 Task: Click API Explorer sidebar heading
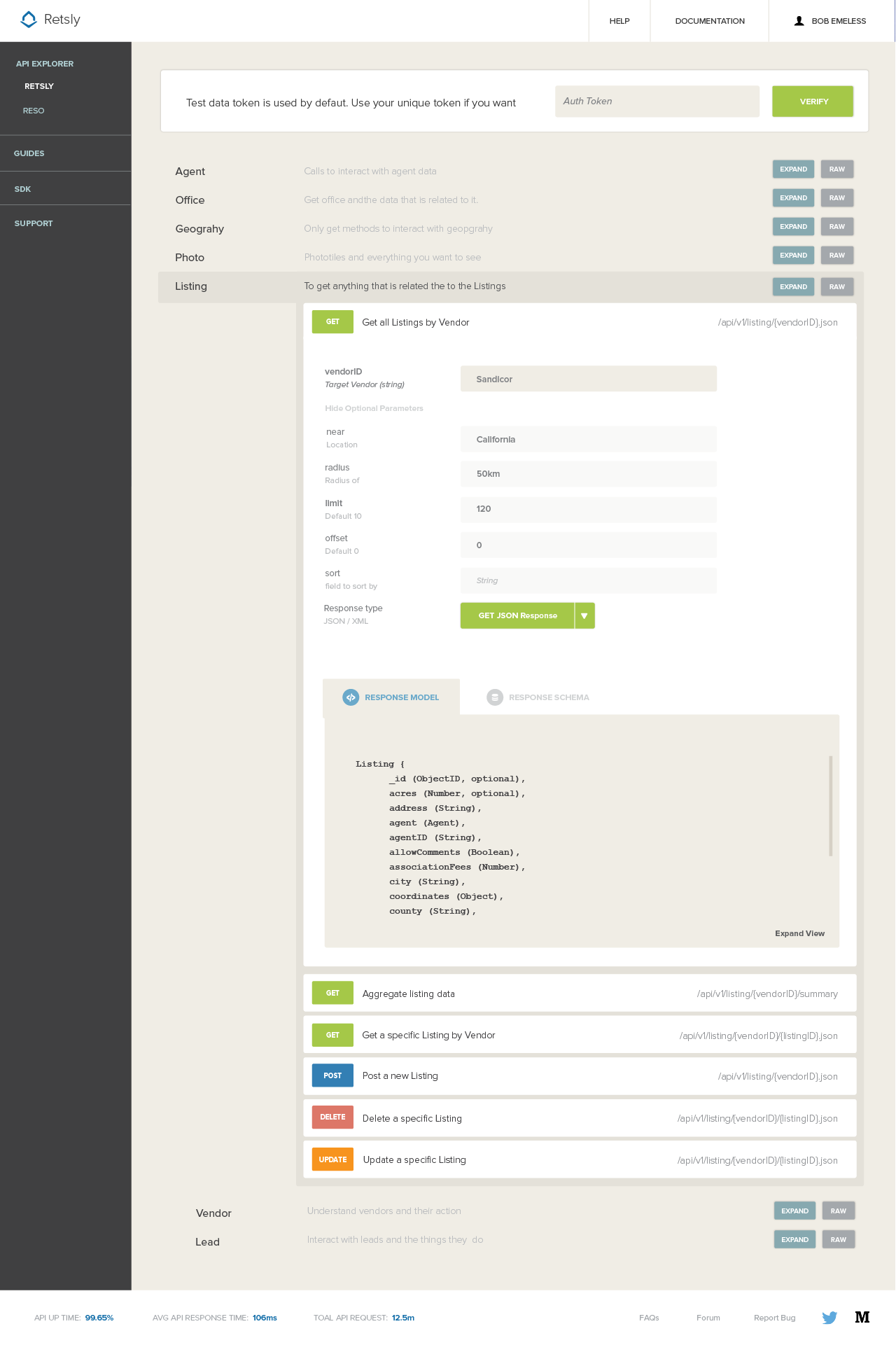[x=45, y=64]
